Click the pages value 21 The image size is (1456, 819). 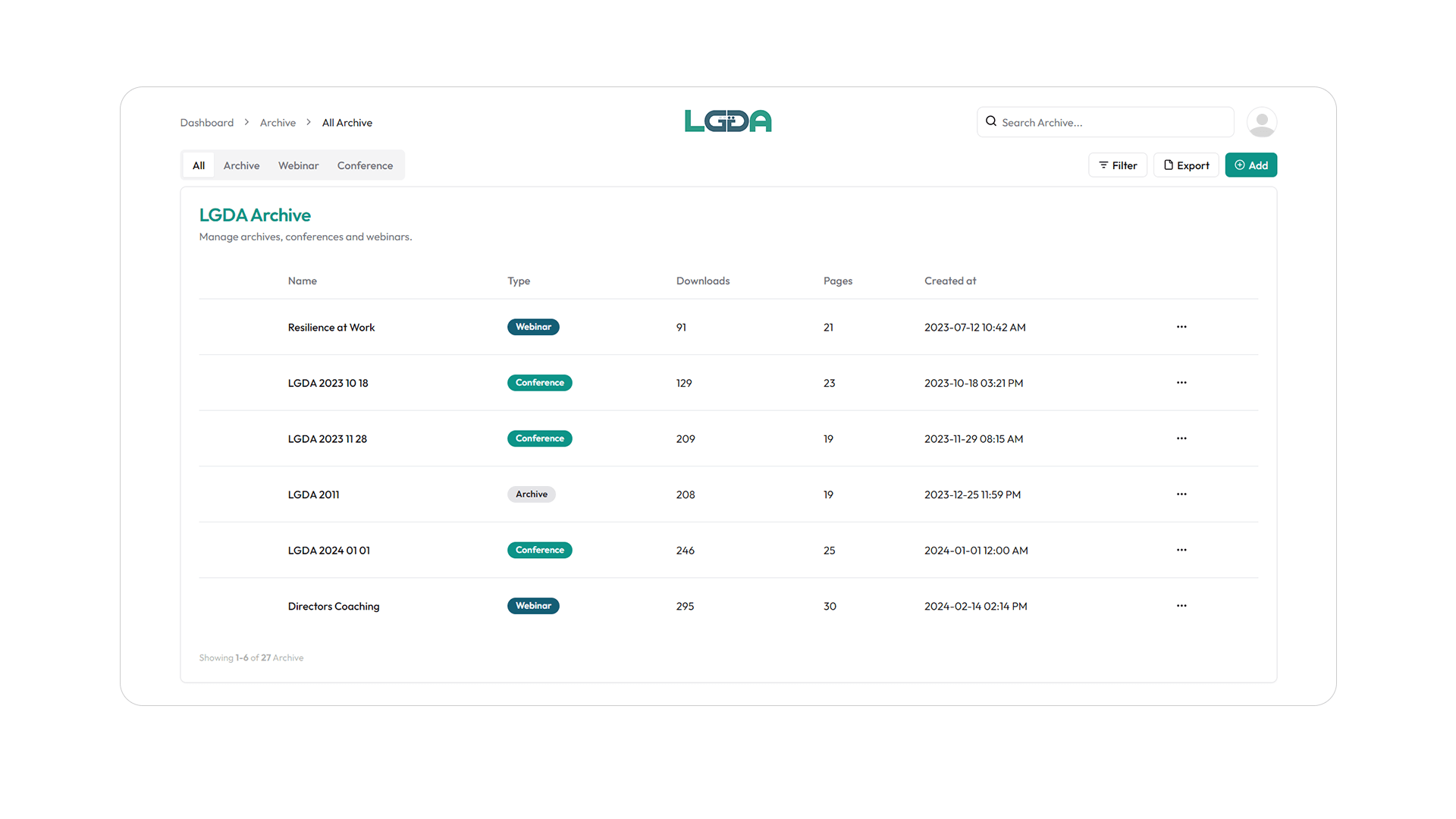coord(828,328)
